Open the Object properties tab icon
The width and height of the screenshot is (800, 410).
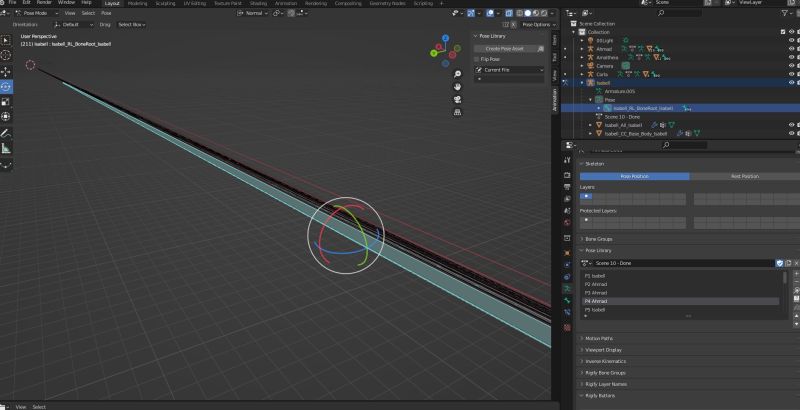567,253
